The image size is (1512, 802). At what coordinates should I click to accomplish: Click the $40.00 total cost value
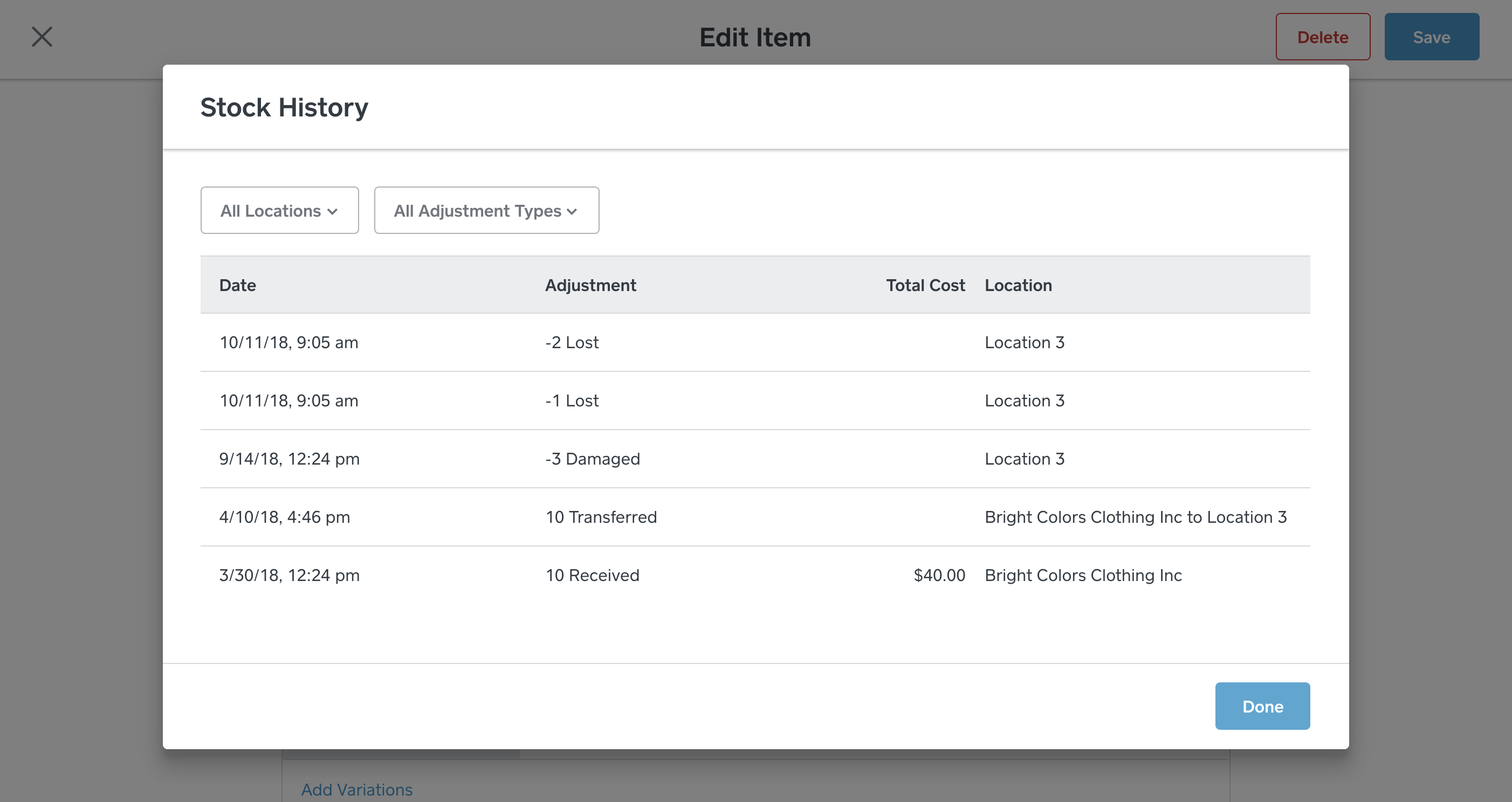coord(939,575)
